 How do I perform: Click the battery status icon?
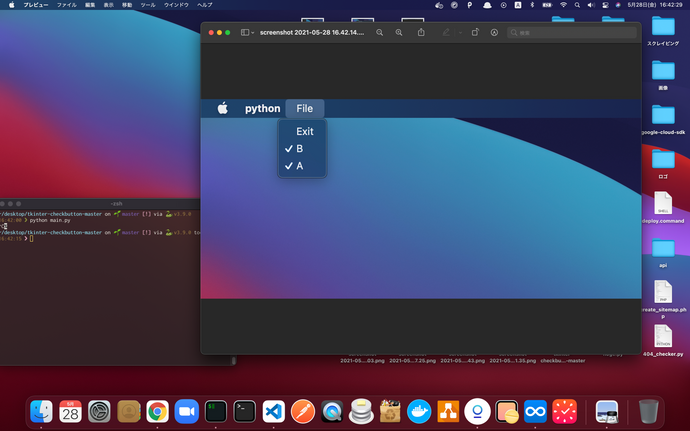coord(547,5)
